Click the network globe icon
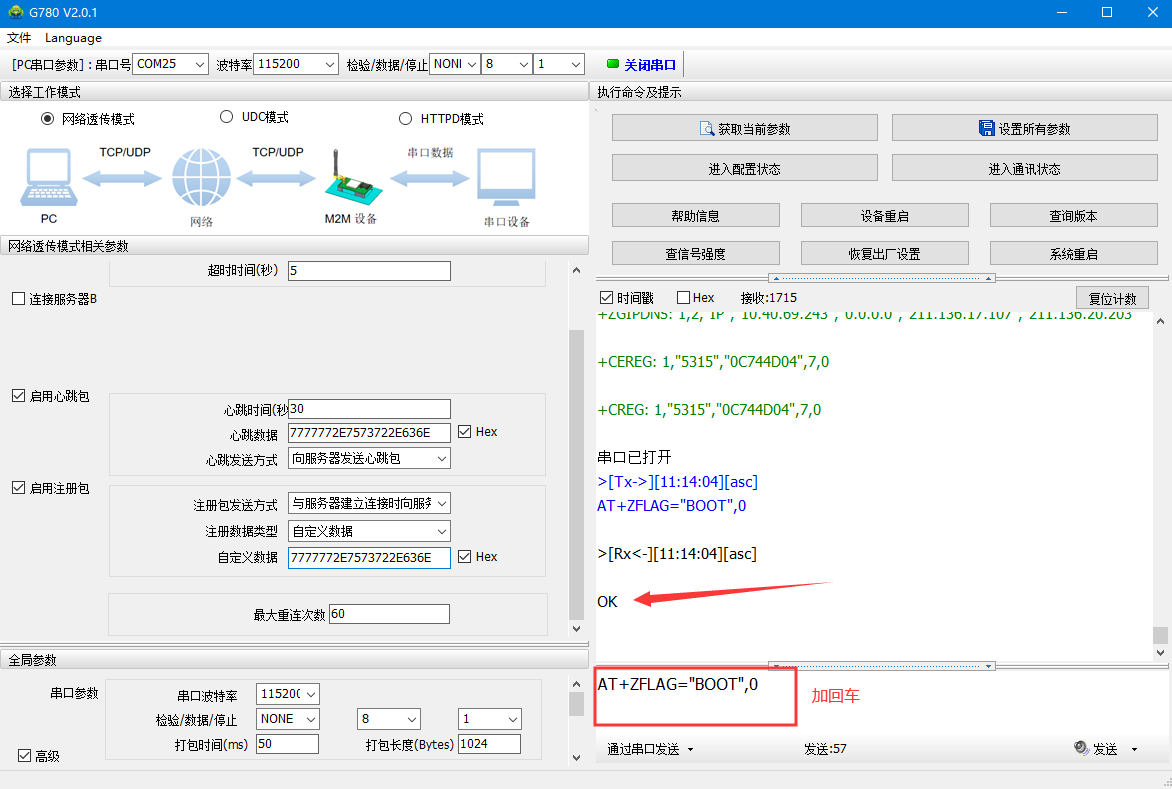1172x789 pixels. 201,178
